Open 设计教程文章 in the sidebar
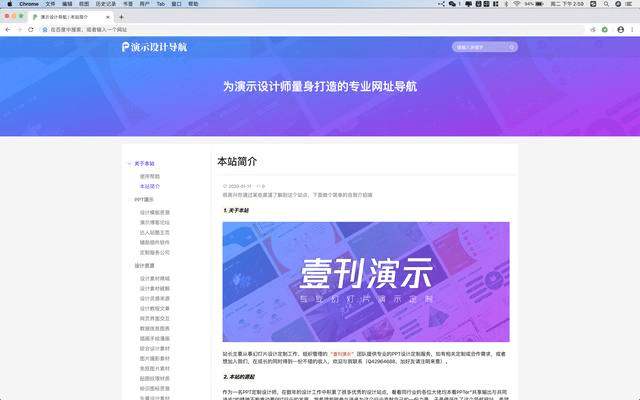The width and height of the screenshot is (640, 400). coord(154,309)
